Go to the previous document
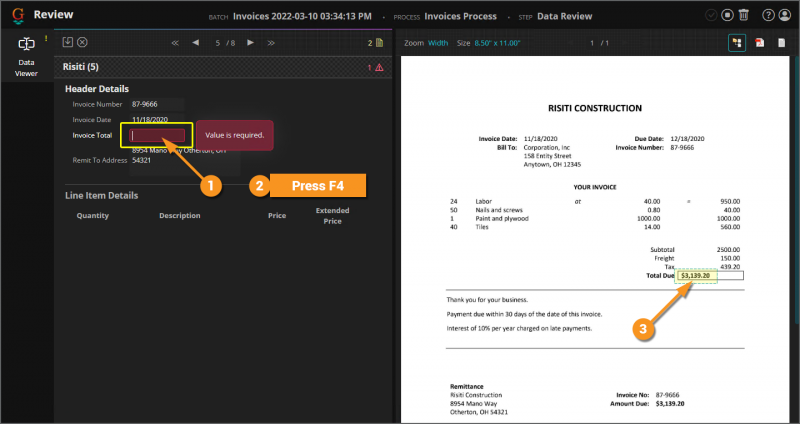 coord(195,42)
